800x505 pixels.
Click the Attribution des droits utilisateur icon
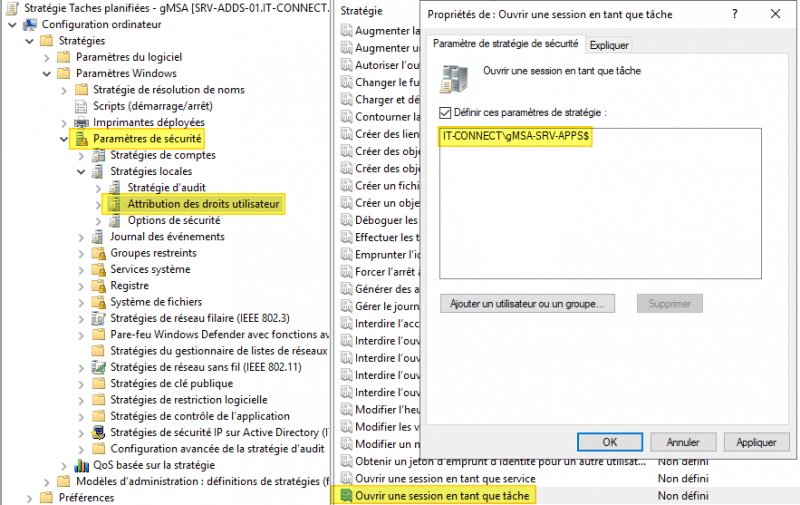pyautogui.click(x=115, y=204)
